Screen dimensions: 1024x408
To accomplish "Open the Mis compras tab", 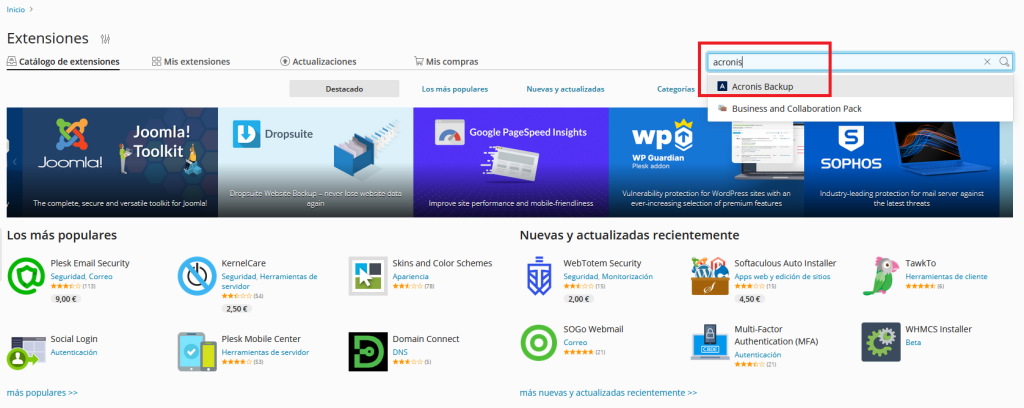I will tap(446, 62).
